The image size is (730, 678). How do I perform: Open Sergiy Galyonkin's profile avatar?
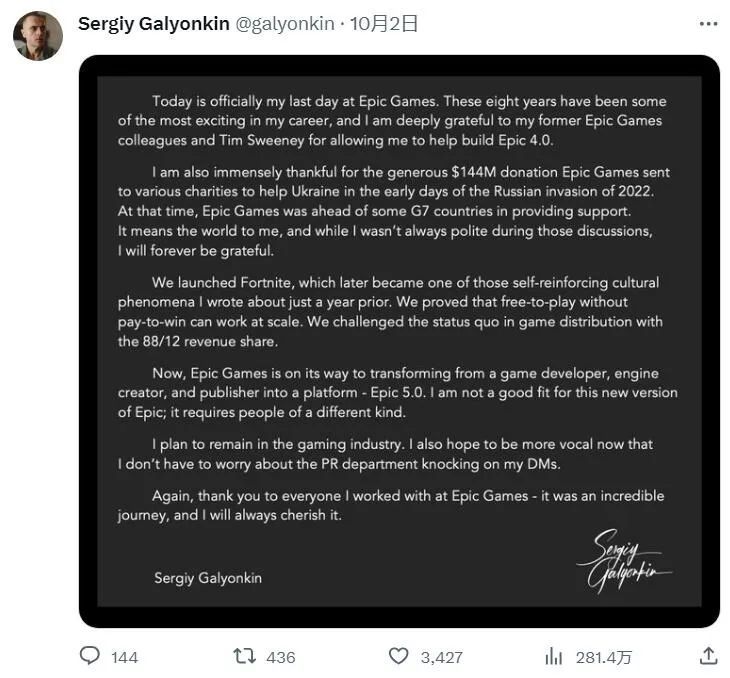(38, 36)
